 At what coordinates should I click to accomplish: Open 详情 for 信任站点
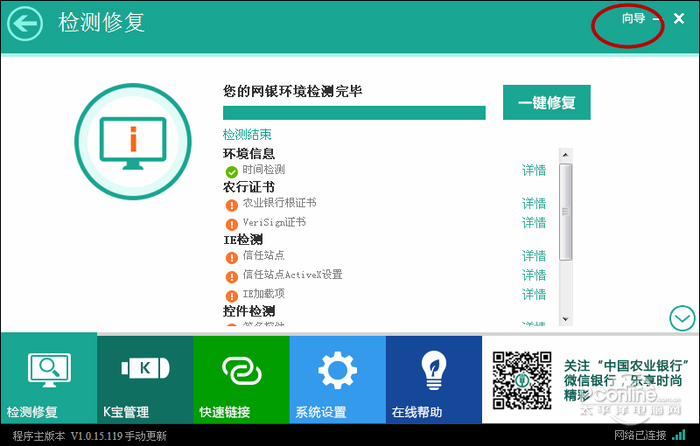tap(534, 256)
